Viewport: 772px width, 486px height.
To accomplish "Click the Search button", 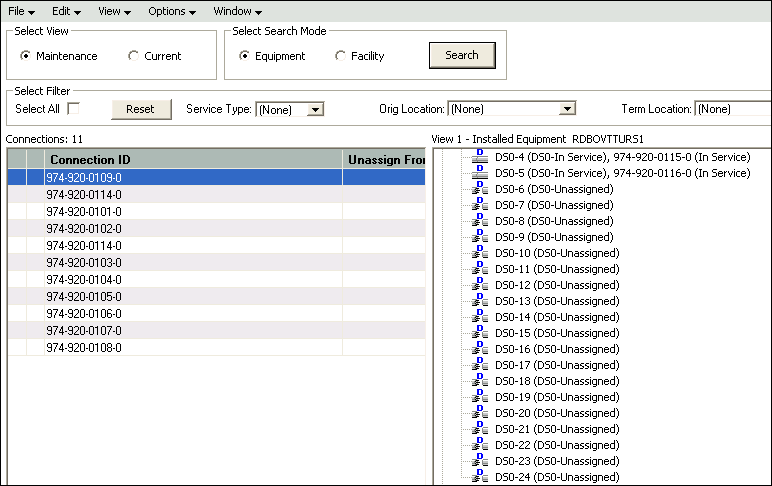I will [462, 55].
